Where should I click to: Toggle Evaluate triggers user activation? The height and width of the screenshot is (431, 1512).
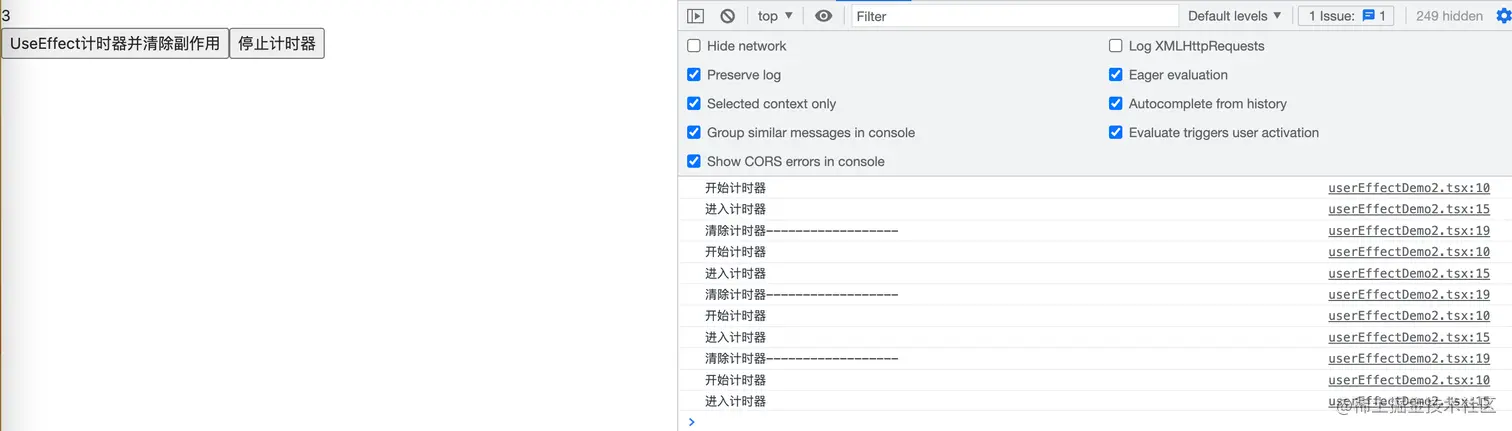1116,133
